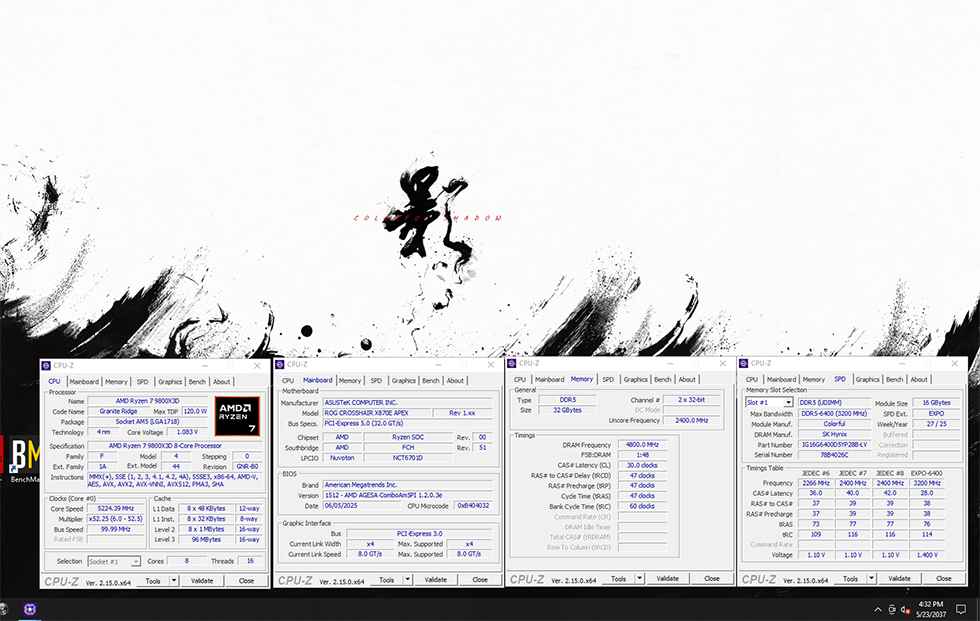Screen dimensions: 980x621
Task: Click the motherboard model 'ROG CROSSHAIR X870E APEX'
Action: [376, 413]
